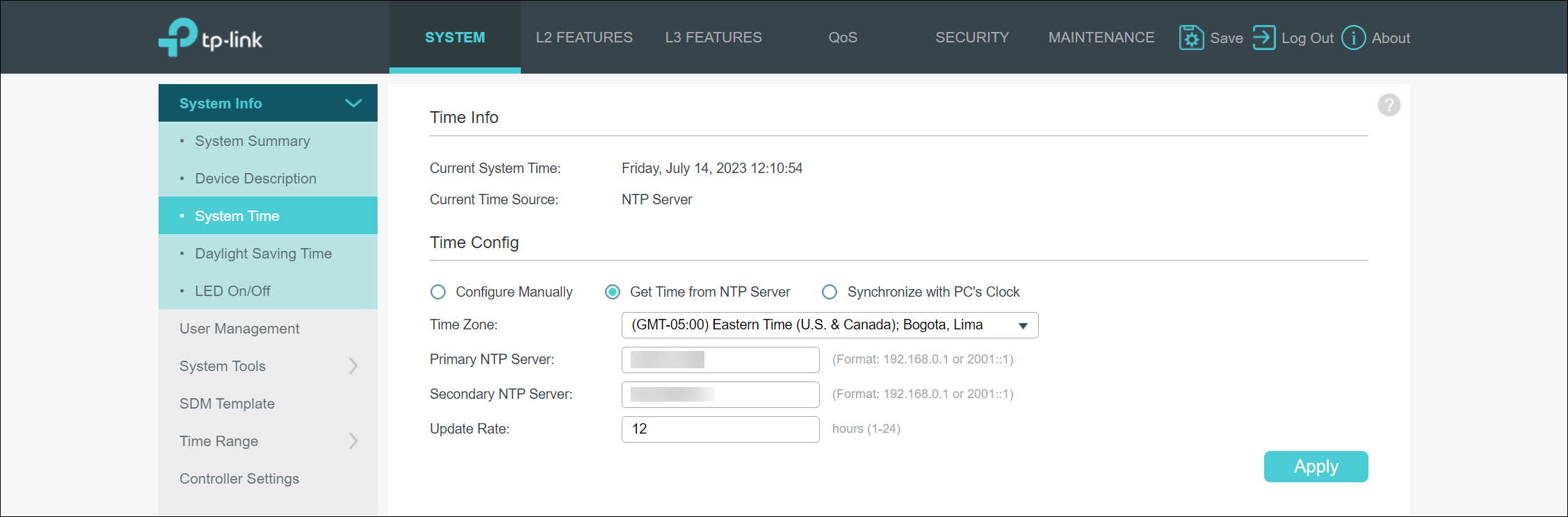Open the SECURITY tab

point(971,38)
